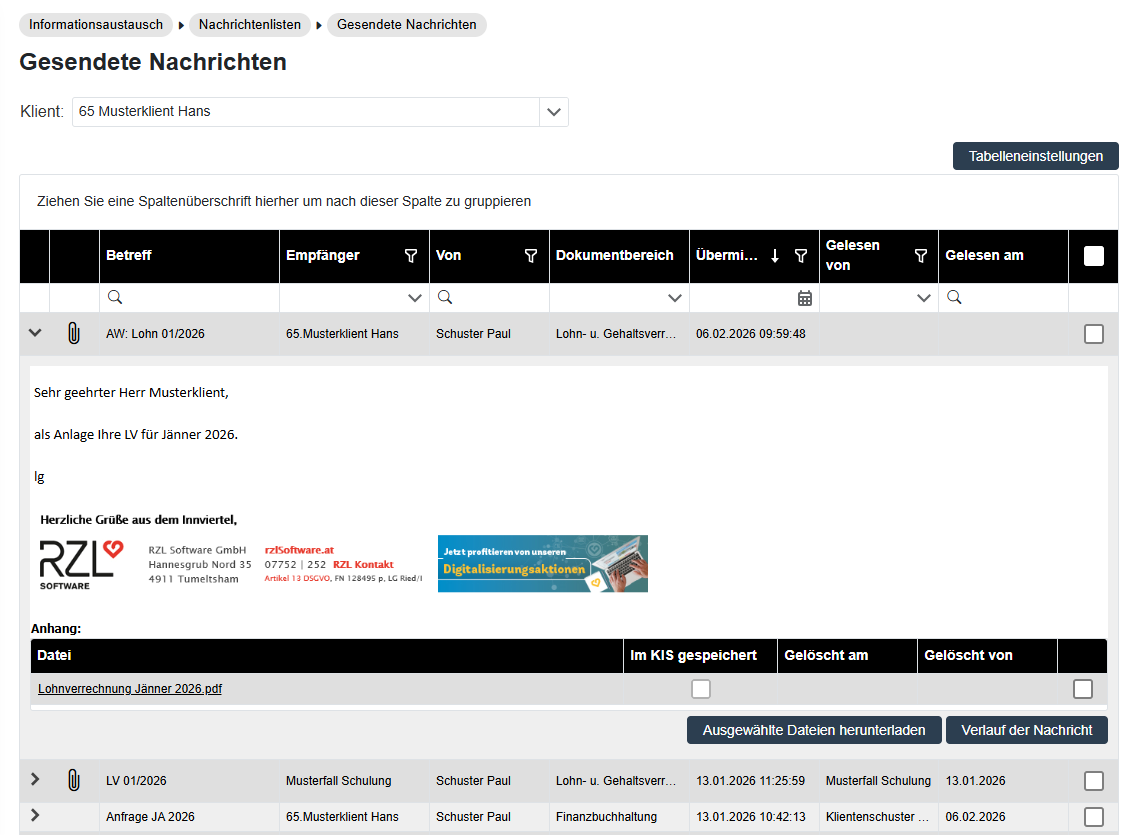Open the Gelesen von column filter
The width and height of the screenshot is (1141, 835).
tap(921, 256)
